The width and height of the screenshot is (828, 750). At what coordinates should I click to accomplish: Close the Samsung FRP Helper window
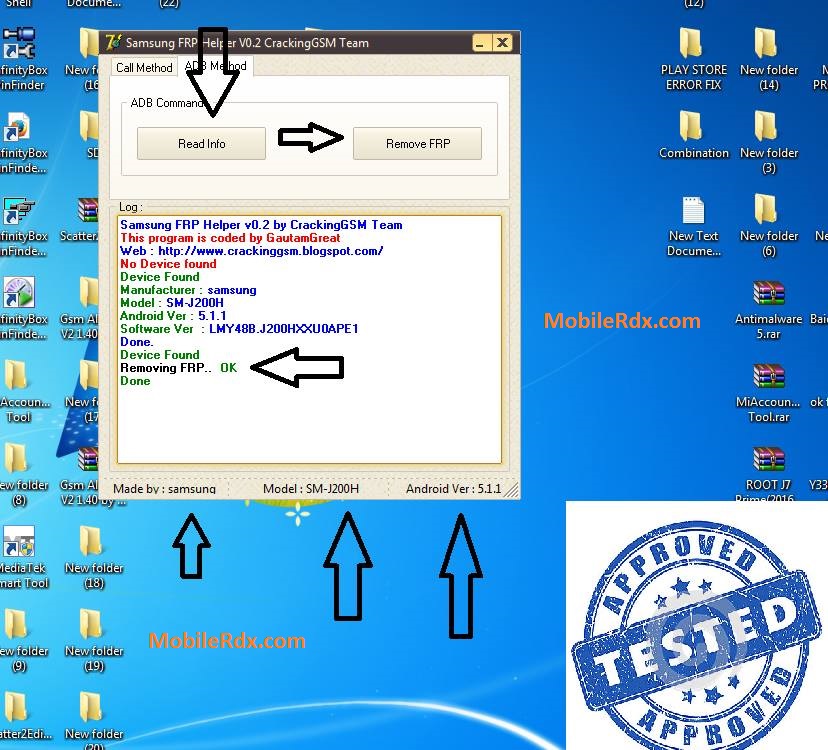[503, 43]
